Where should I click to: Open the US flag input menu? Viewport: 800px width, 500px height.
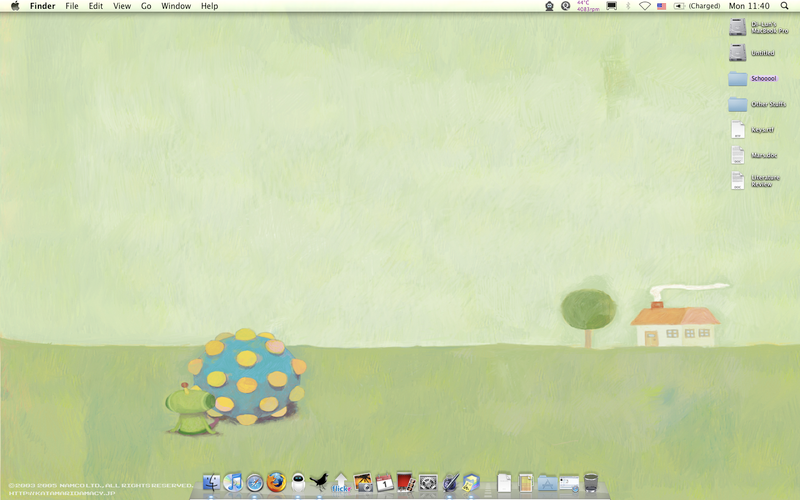point(661,6)
